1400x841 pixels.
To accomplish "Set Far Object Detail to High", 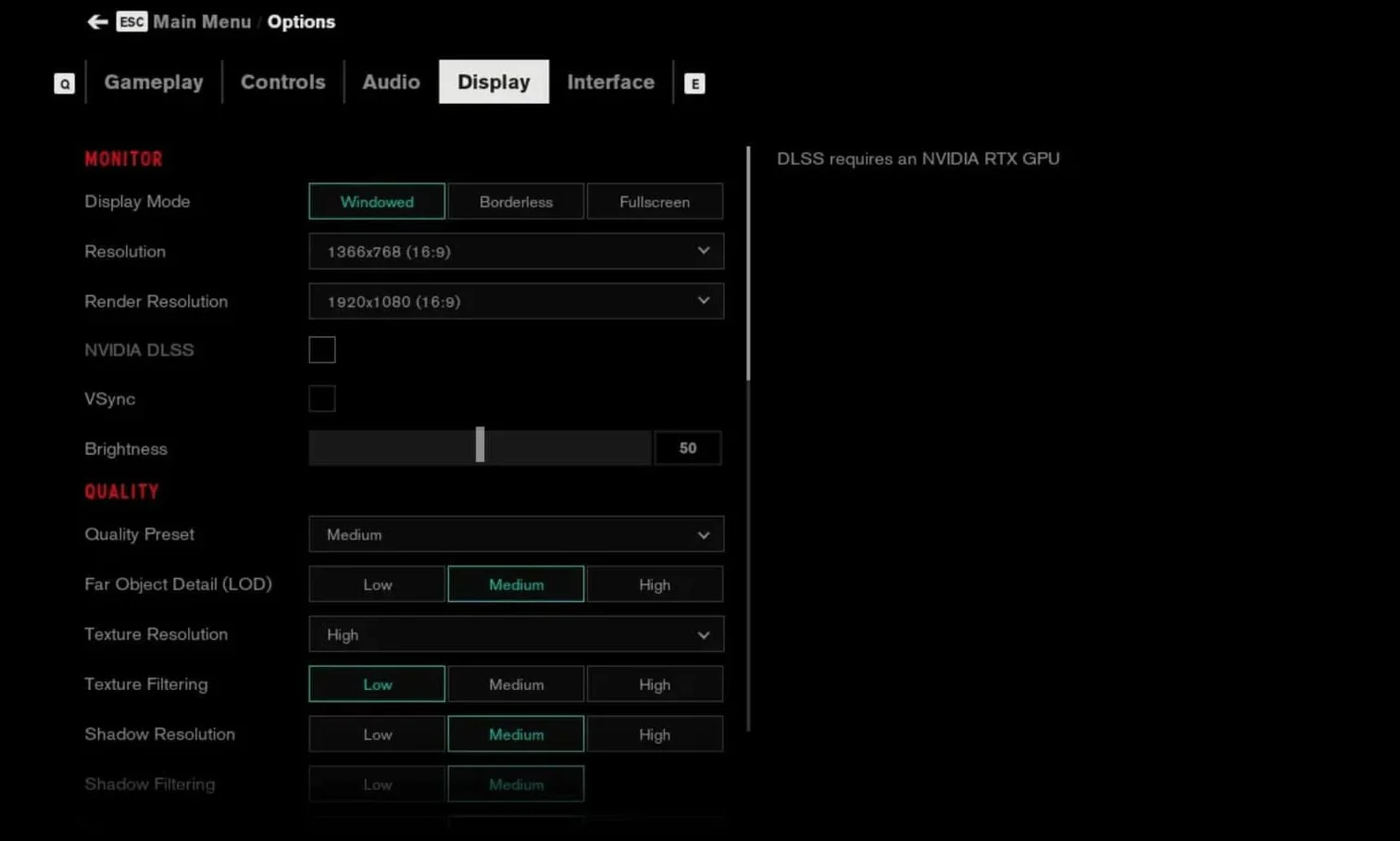I will 655,584.
